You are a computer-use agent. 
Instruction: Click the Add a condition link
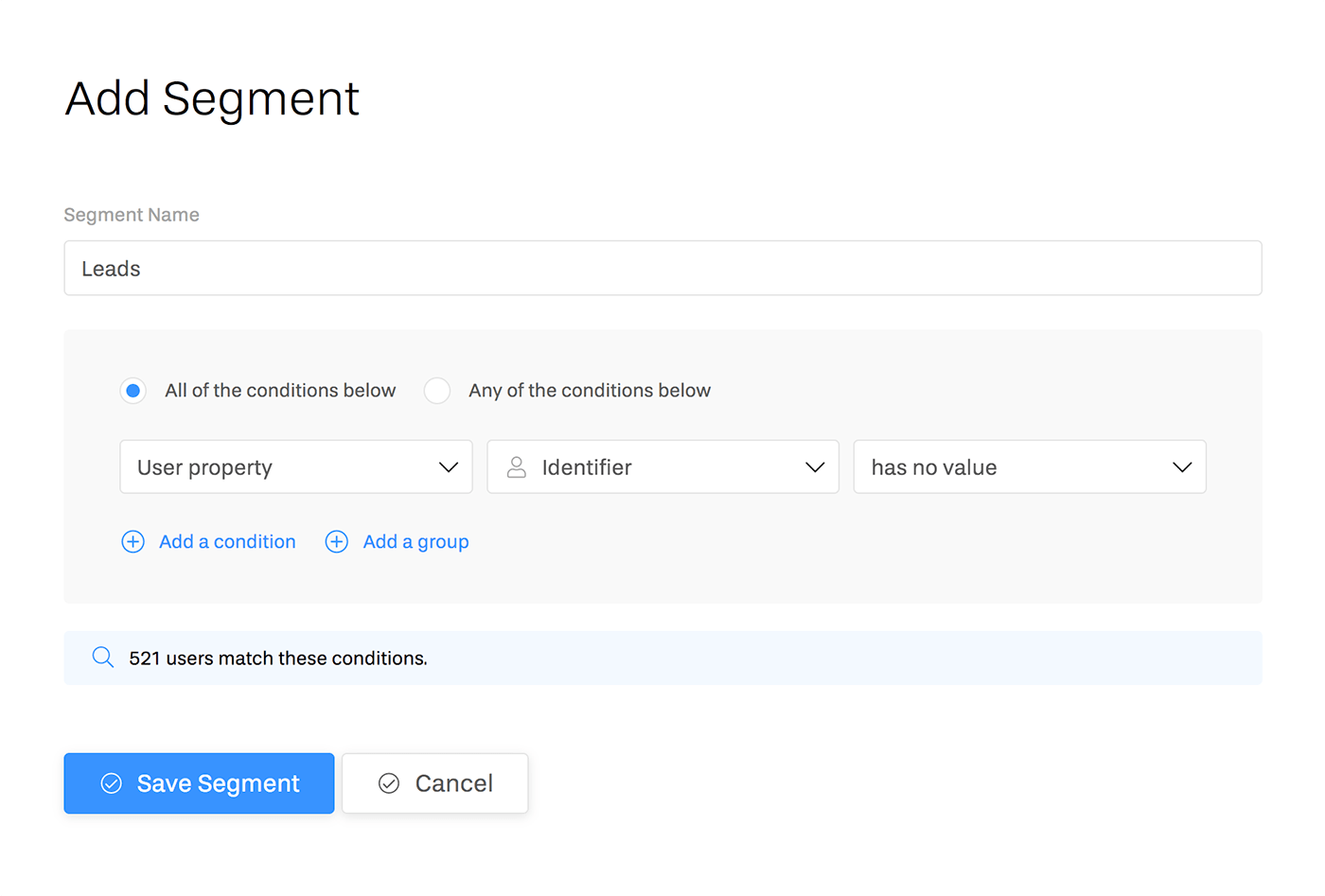[x=227, y=541]
